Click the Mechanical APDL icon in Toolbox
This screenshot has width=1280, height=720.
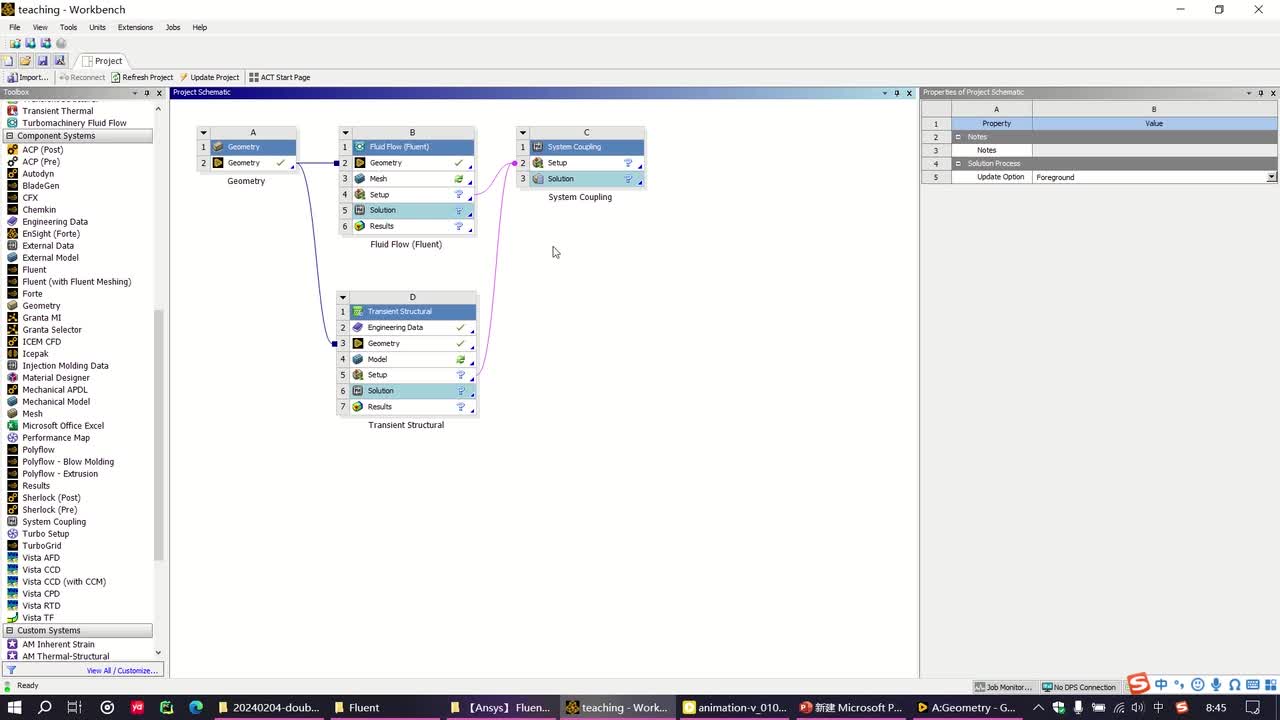pos(12,390)
